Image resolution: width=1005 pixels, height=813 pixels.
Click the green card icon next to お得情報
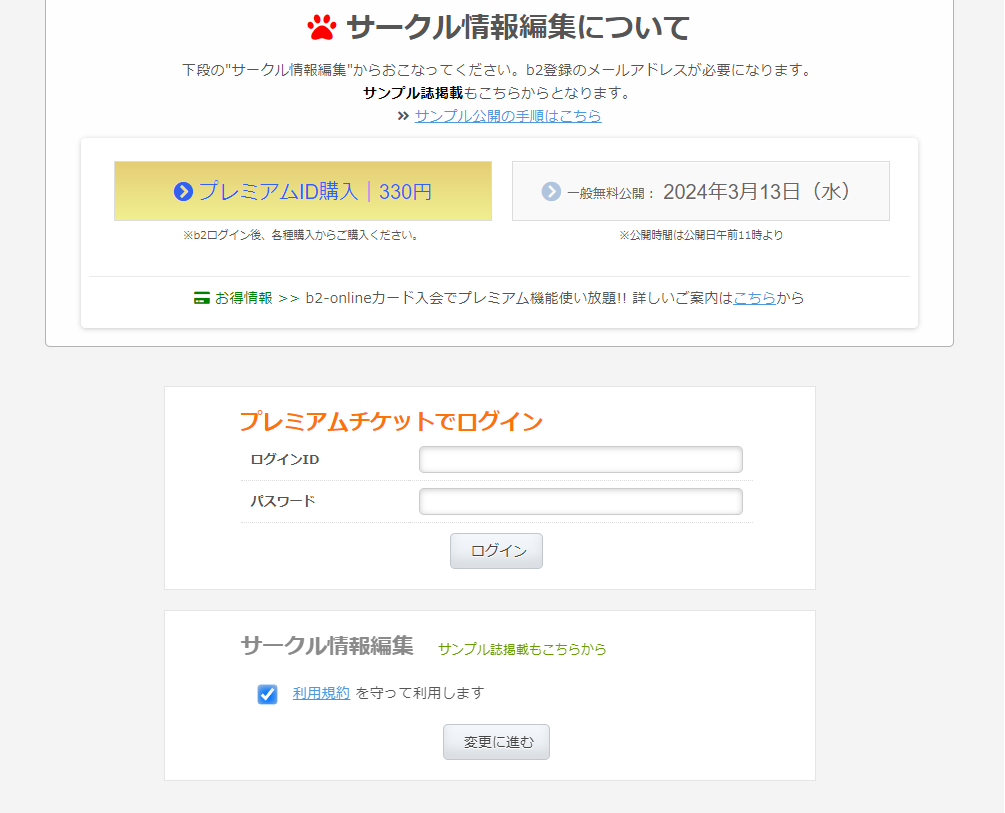(x=202, y=298)
